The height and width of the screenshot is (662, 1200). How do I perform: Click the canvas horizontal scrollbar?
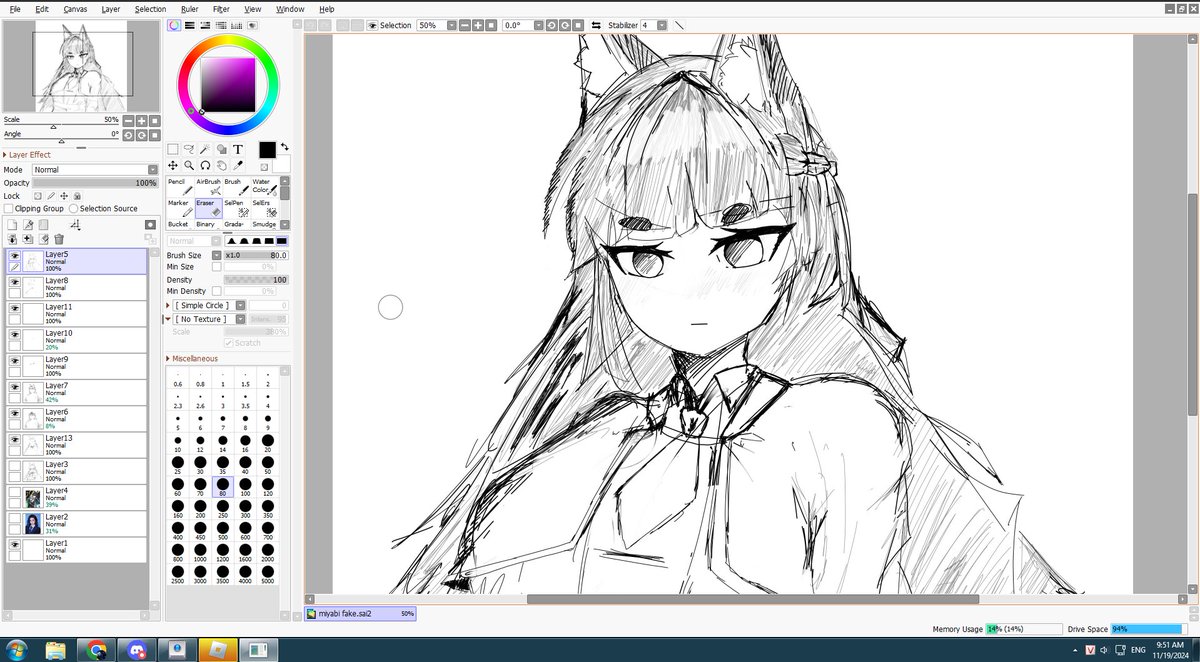click(753, 599)
